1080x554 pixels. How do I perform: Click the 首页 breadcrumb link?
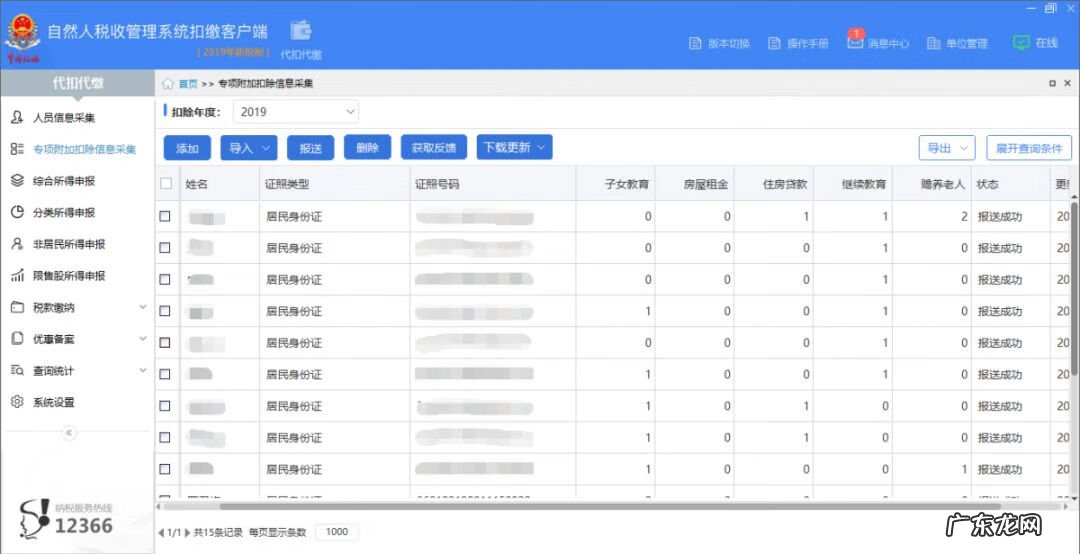pyautogui.click(x=188, y=84)
